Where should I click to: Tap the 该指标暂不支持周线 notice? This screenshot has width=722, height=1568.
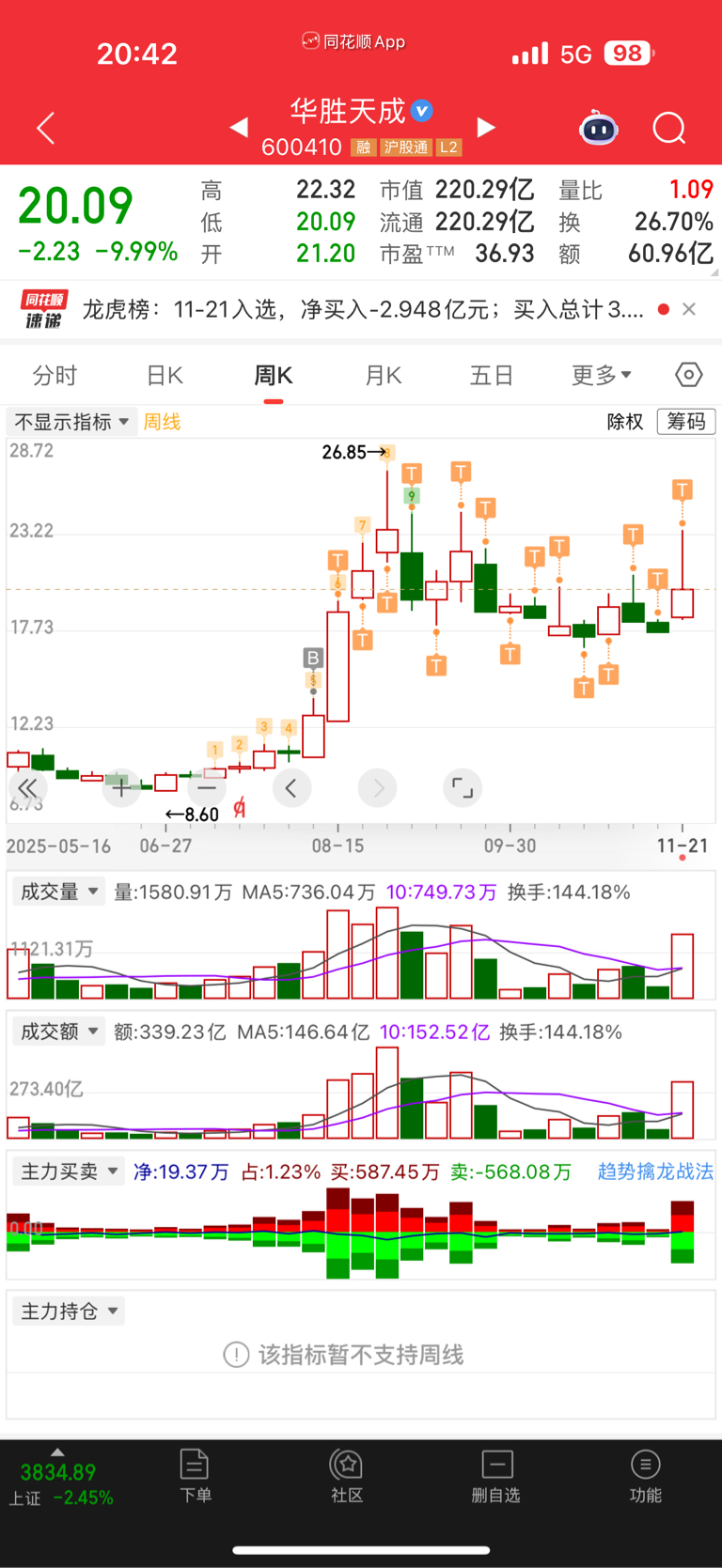[x=343, y=1355]
